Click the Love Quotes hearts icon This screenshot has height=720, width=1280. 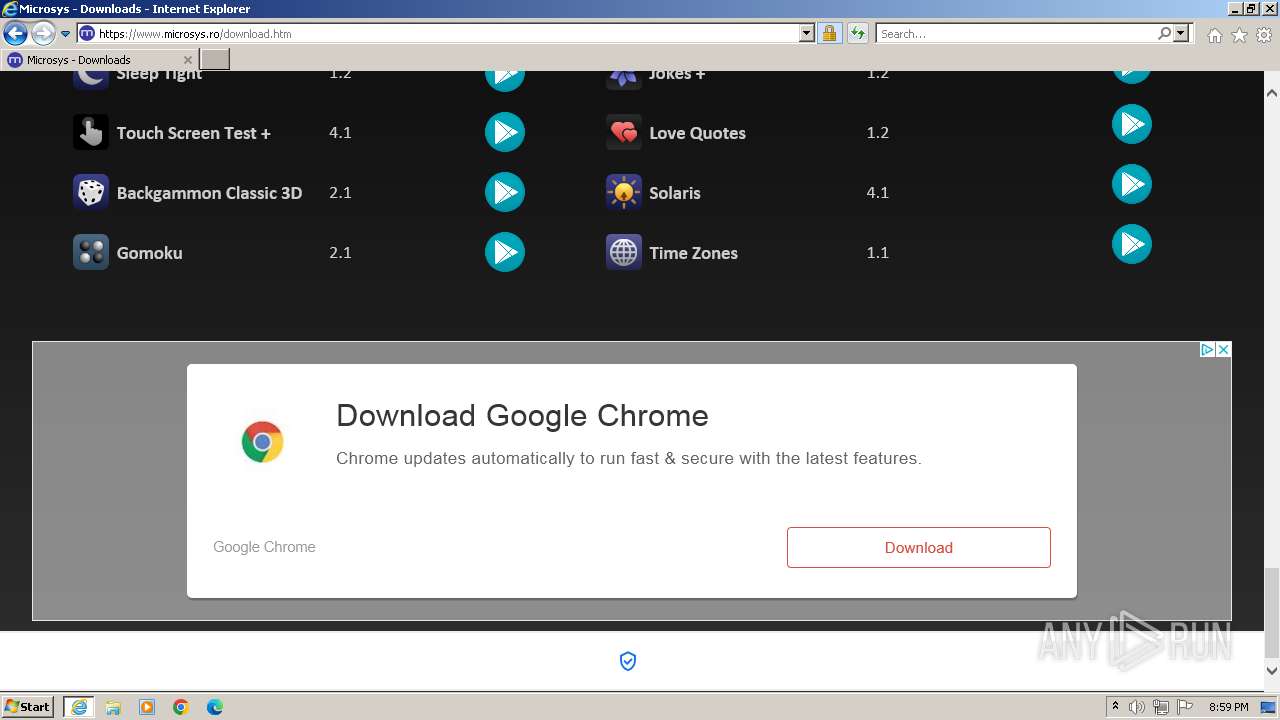click(624, 132)
